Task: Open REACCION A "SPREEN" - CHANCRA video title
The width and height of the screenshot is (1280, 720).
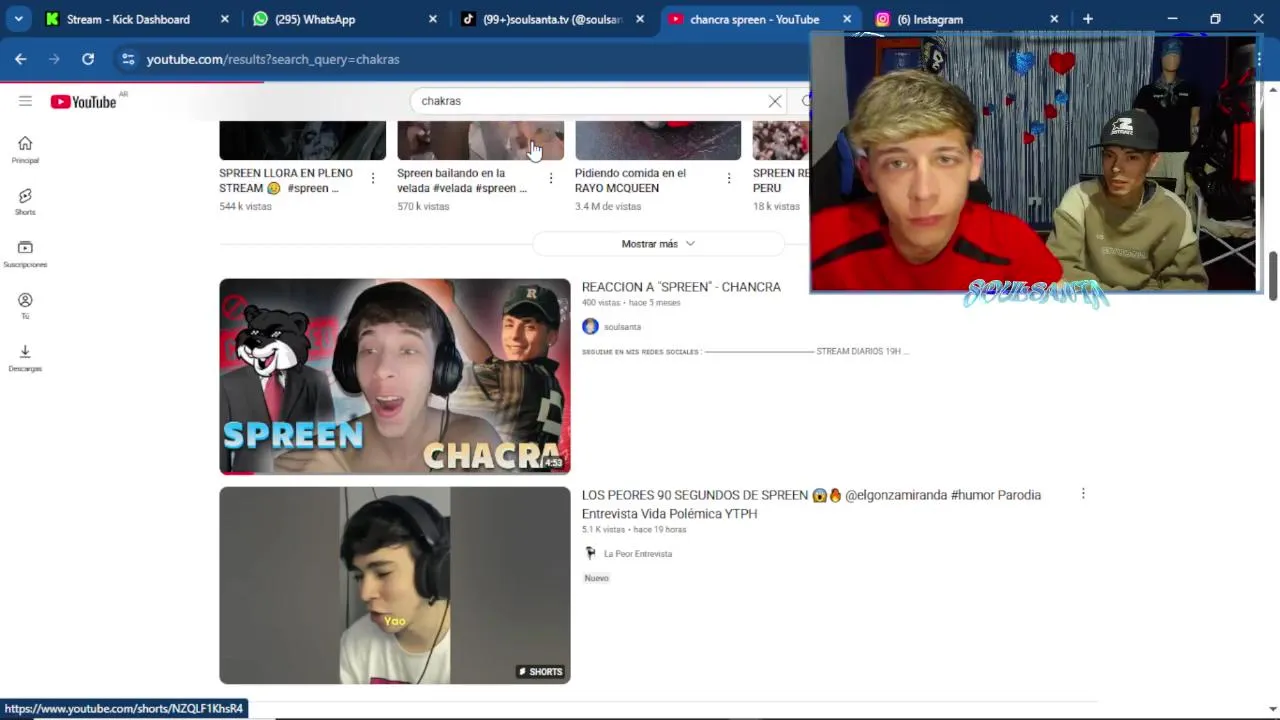Action: (x=681, y=287)
